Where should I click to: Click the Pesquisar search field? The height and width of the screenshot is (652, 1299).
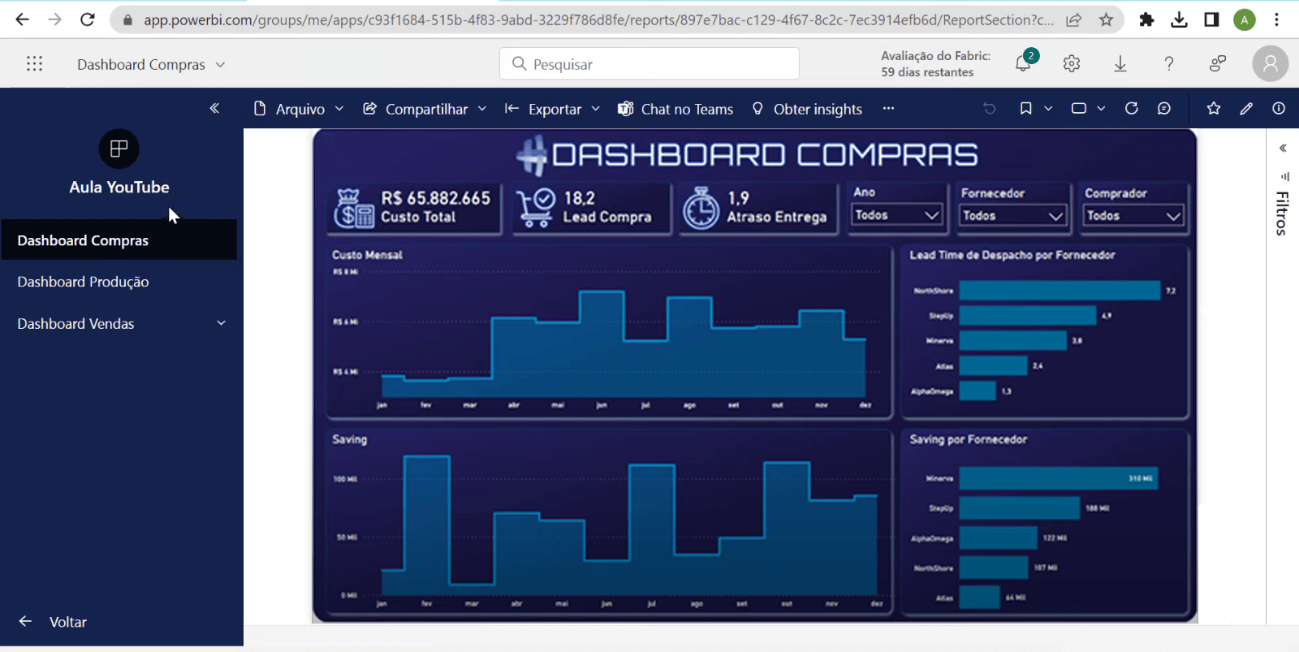click(648, 63)
